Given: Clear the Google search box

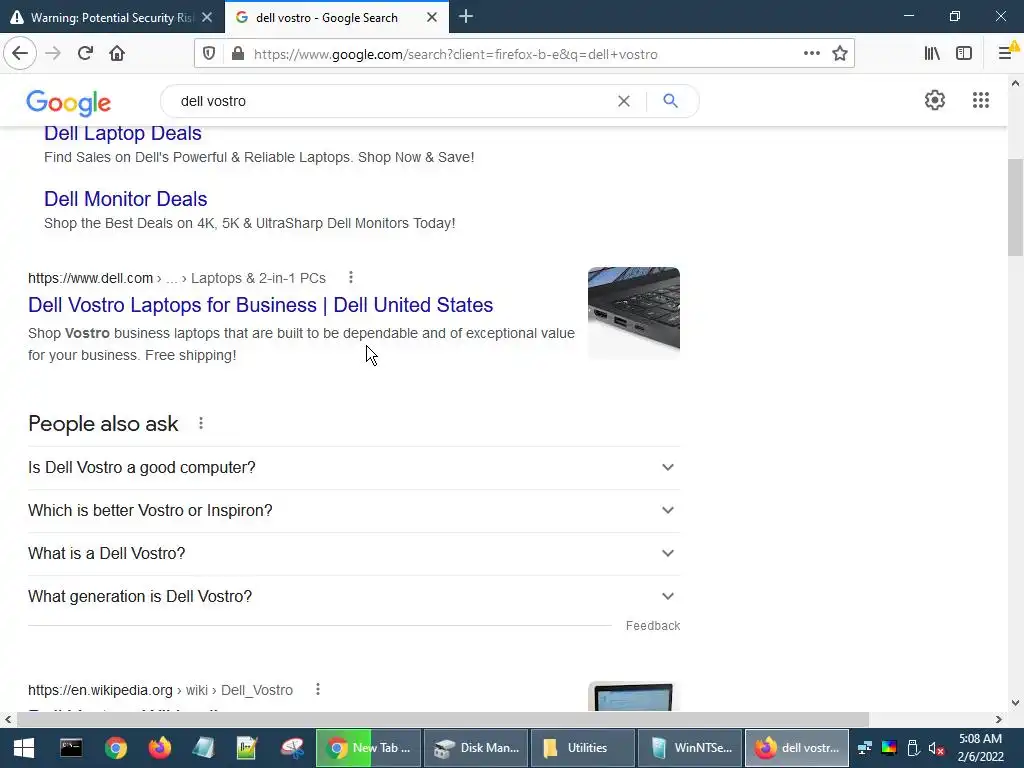Looking at the screenshot, I should (x=624, y=101).
